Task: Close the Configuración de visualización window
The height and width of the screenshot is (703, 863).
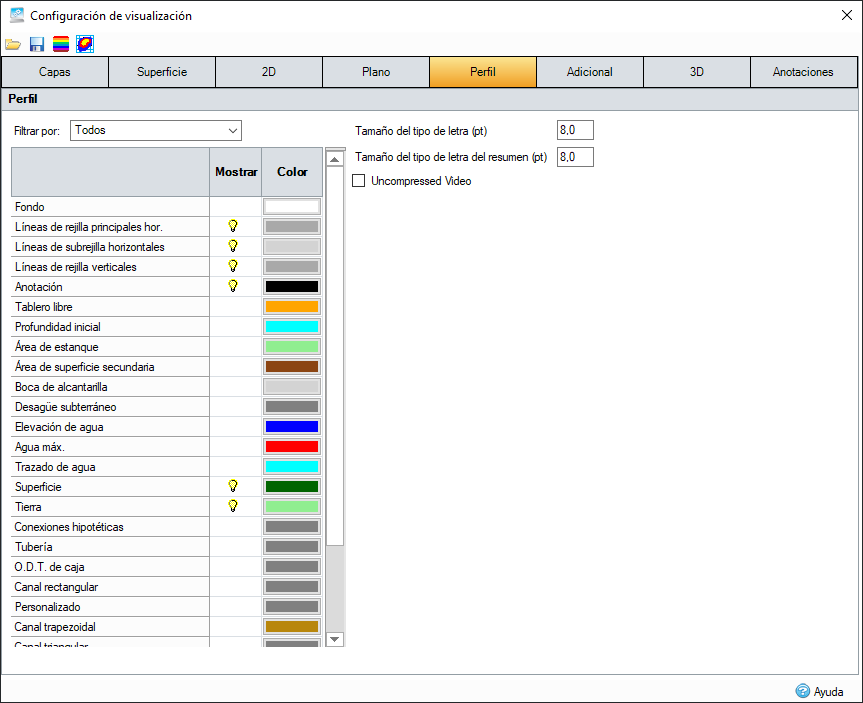Action: coord(846,15)
